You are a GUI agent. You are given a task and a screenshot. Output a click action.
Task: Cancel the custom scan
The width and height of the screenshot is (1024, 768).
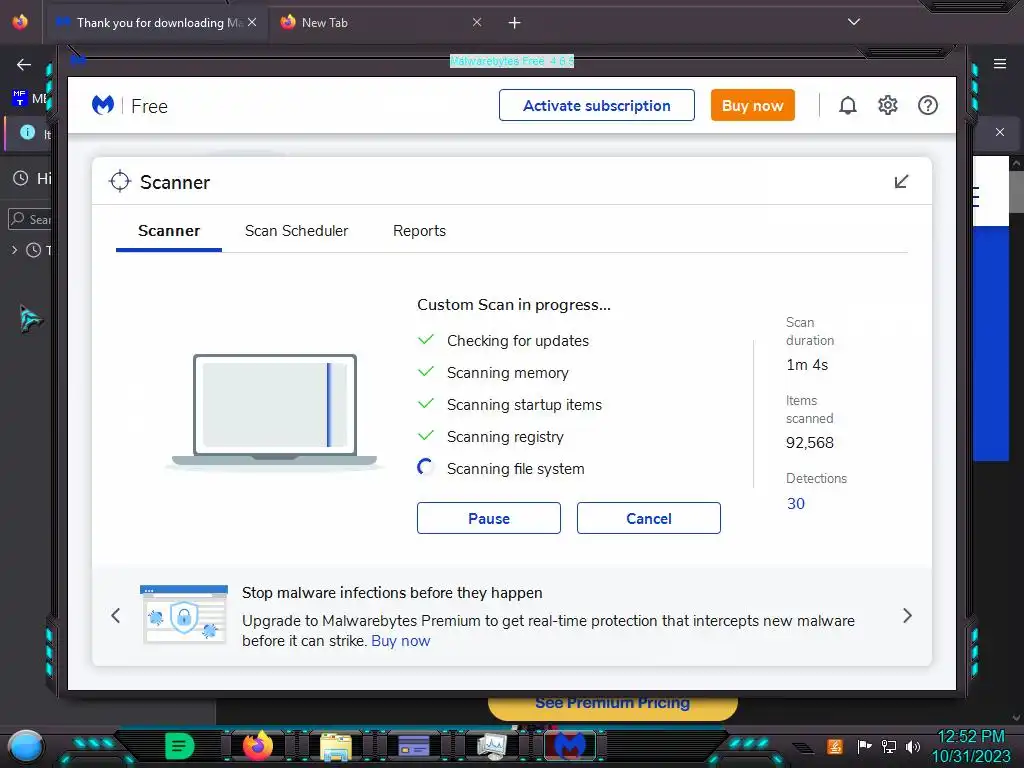tap(648, 519)
